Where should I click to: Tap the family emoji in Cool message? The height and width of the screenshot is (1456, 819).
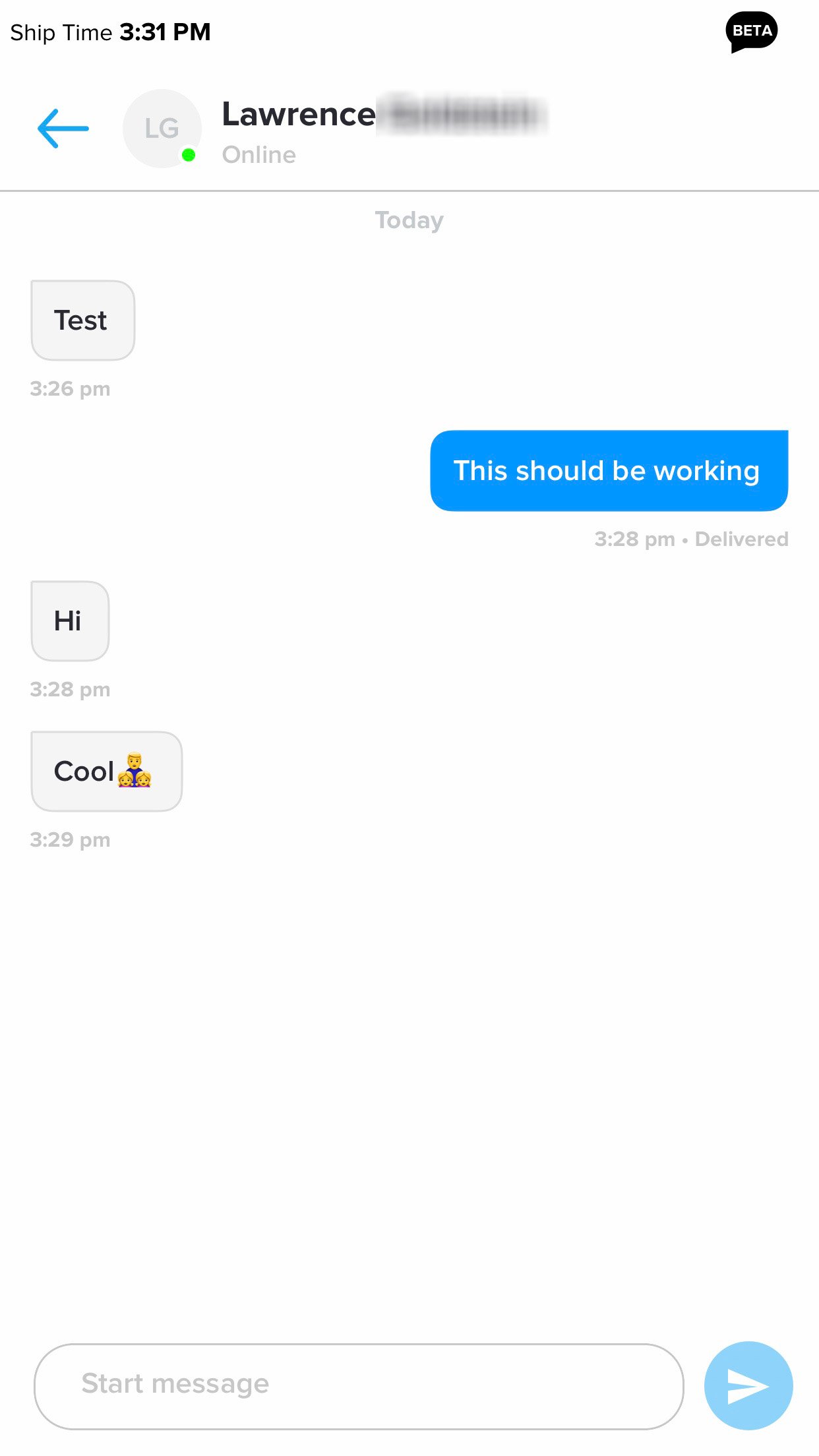pos(135,770)
